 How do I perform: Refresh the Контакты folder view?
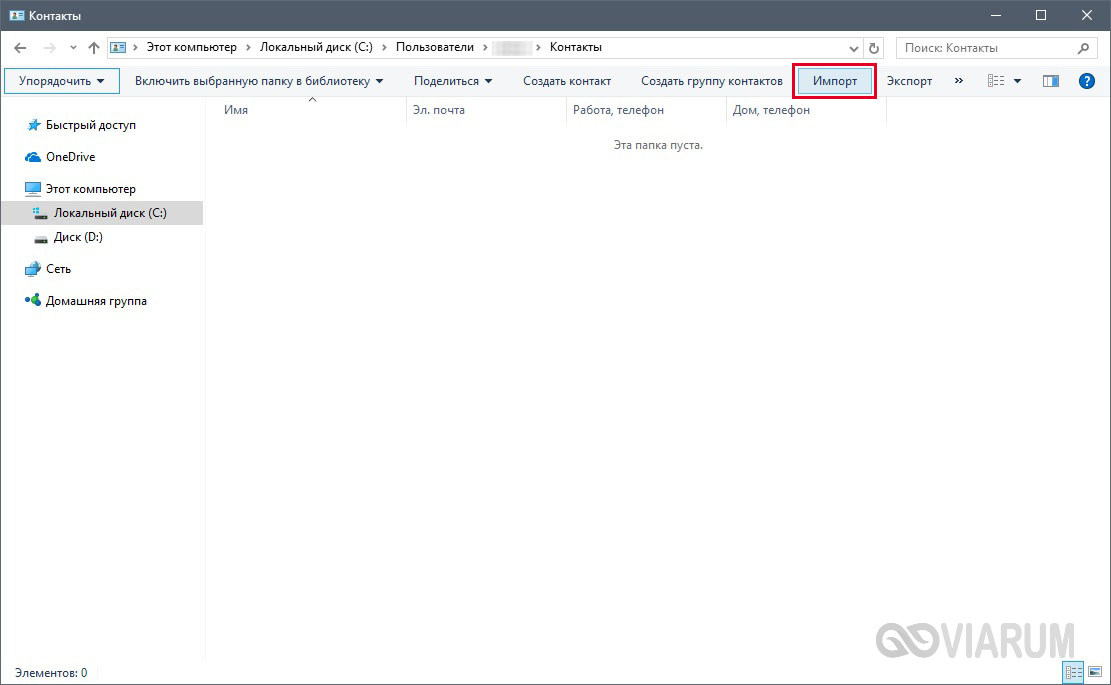[875, 47]
